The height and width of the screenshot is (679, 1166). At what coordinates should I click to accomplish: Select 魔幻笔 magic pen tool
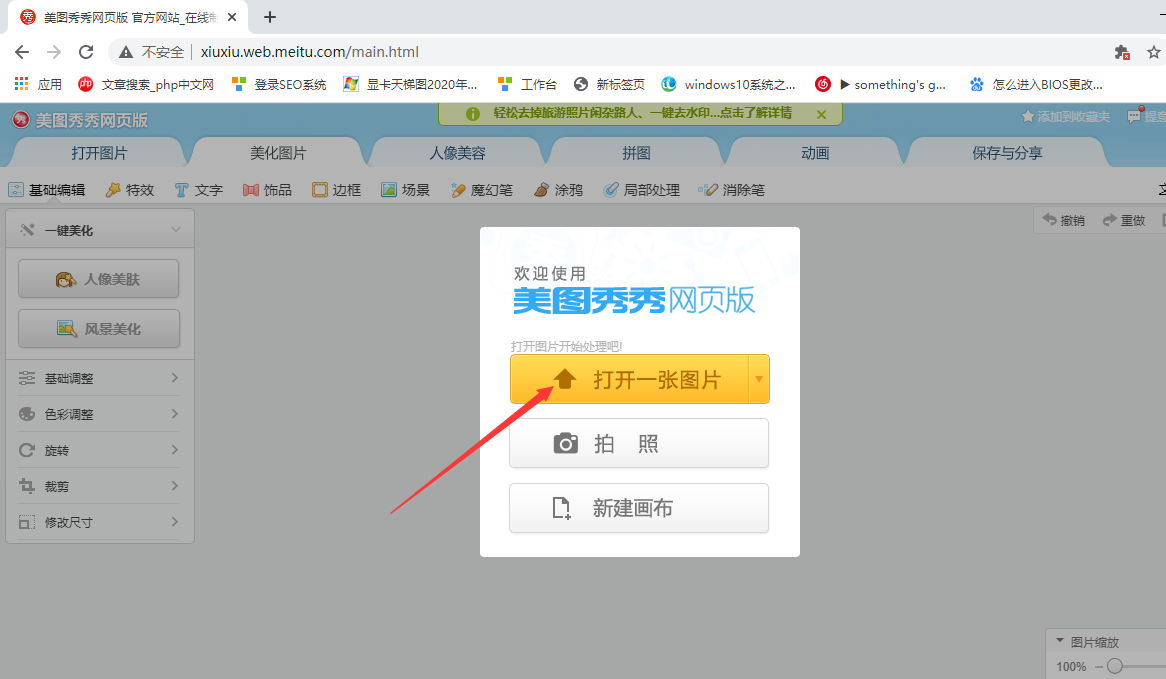482,190
